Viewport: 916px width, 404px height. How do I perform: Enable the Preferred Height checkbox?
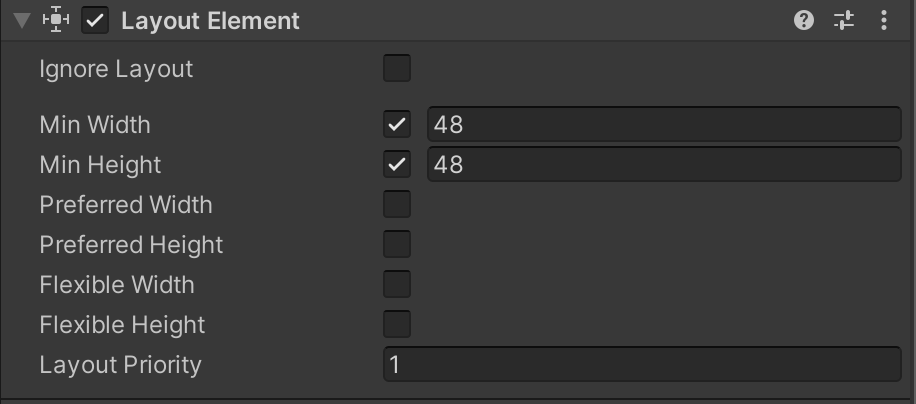click(397, 245)
